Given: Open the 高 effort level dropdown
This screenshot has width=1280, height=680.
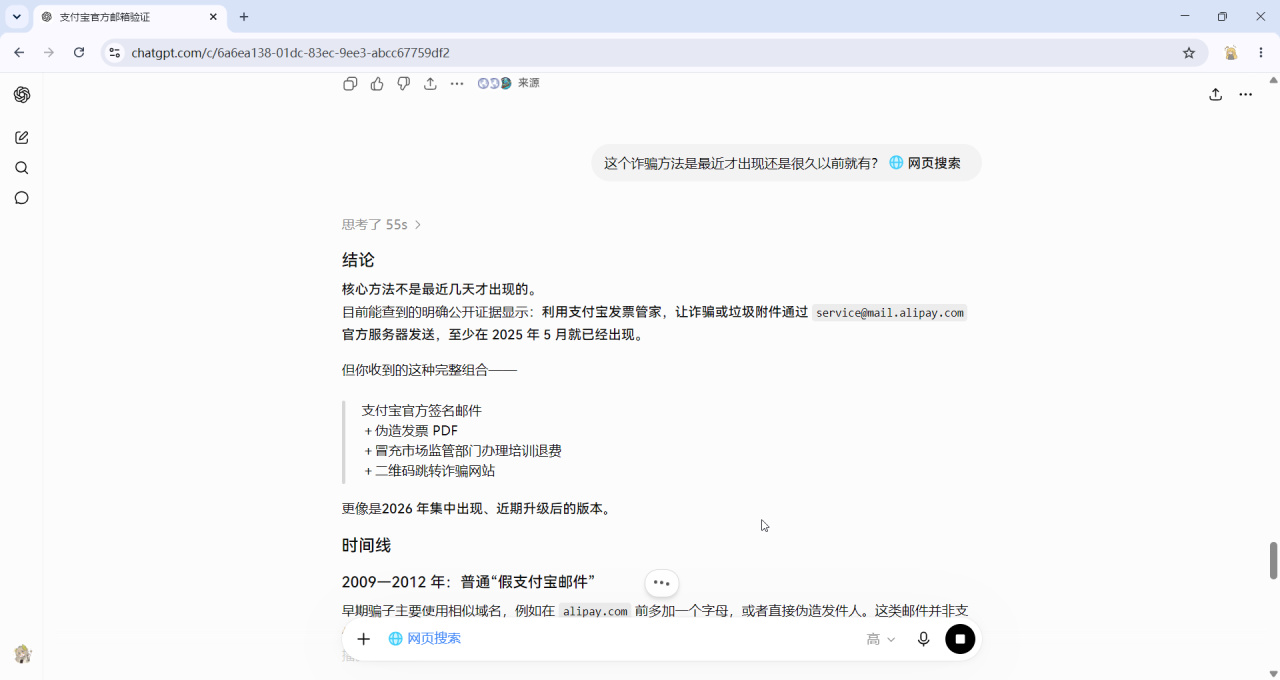Looking at the screenshot, I should point(881,639).
